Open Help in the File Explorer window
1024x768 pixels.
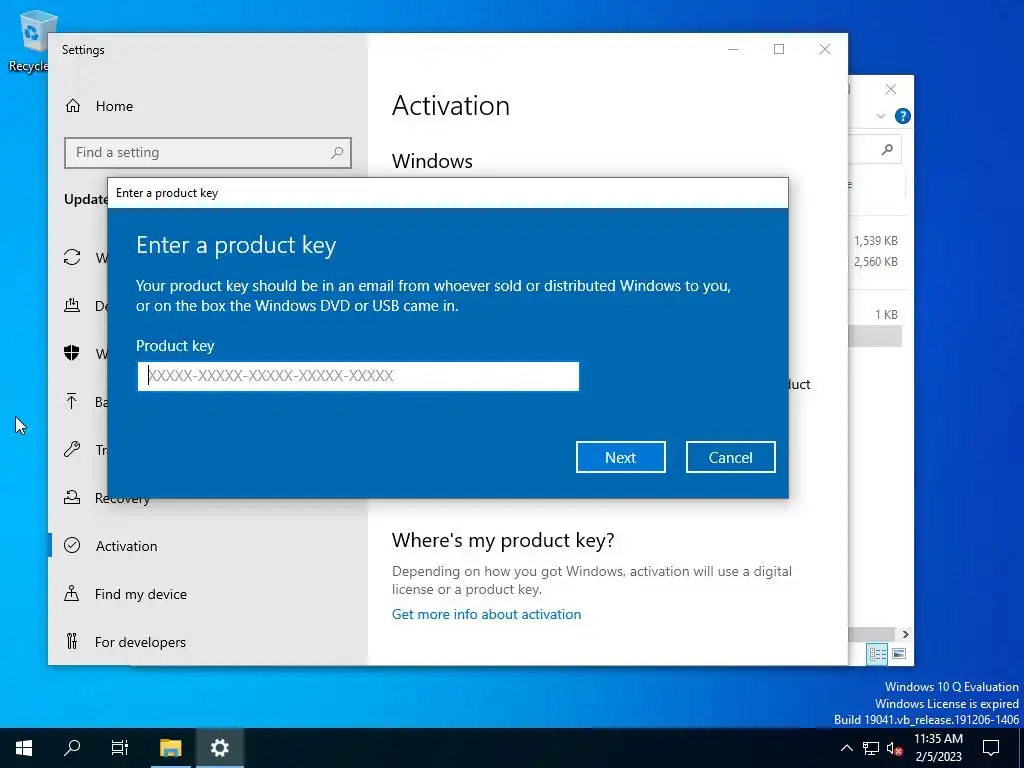click(903, 116)
